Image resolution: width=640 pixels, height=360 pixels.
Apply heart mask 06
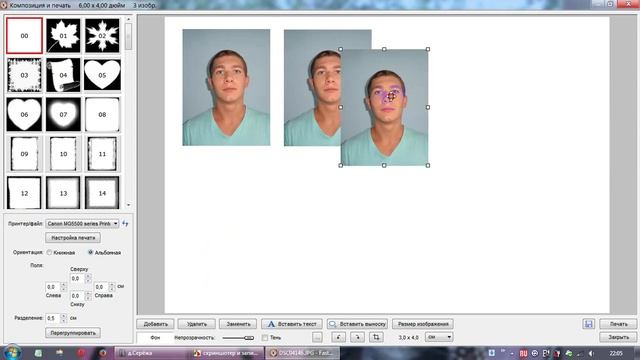click(x=24, y=114)
